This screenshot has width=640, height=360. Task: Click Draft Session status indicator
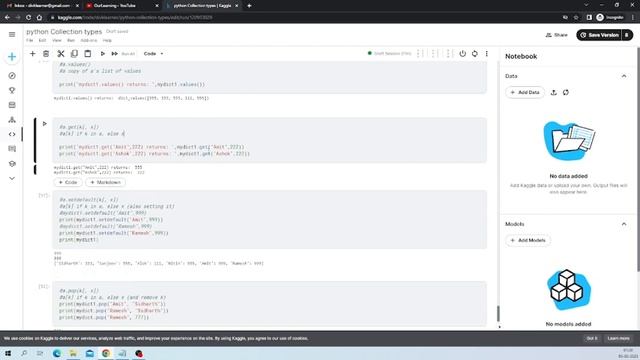389,53
